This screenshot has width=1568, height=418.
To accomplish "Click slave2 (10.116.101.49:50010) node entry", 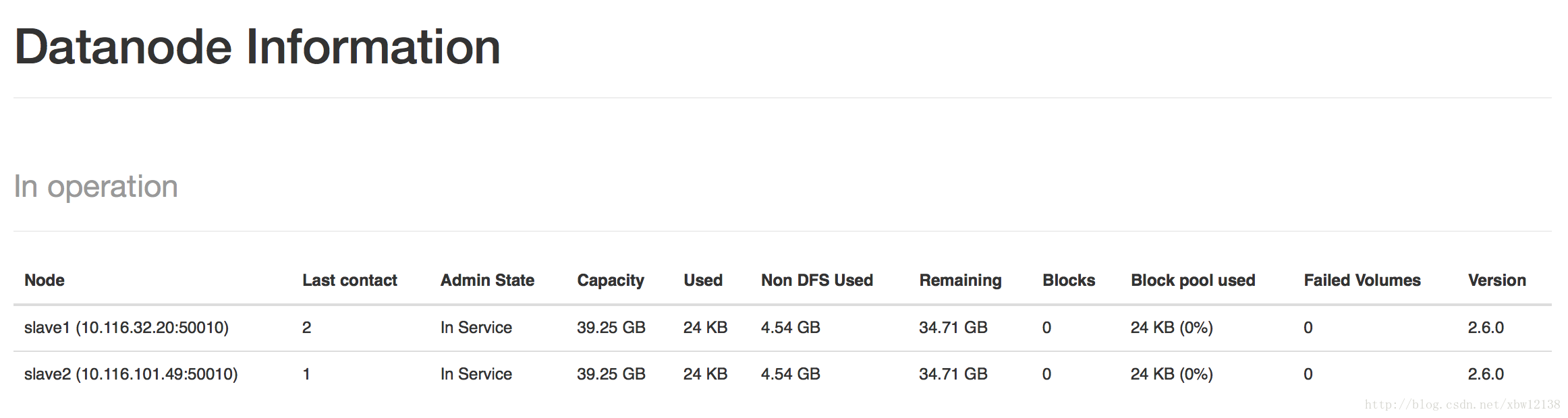I will (x=131, y=374).
